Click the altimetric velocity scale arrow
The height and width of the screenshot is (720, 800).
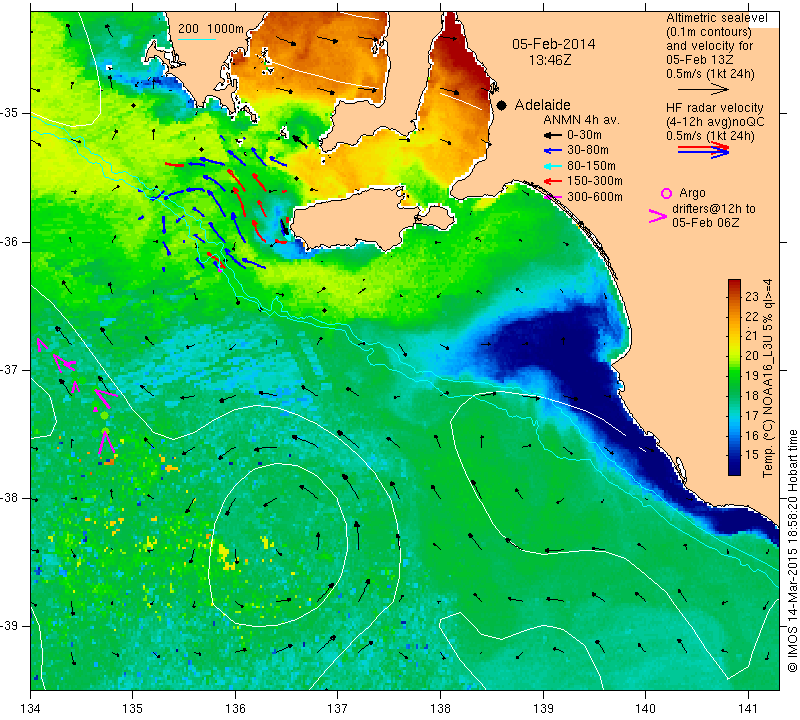[x=704, y=89]
